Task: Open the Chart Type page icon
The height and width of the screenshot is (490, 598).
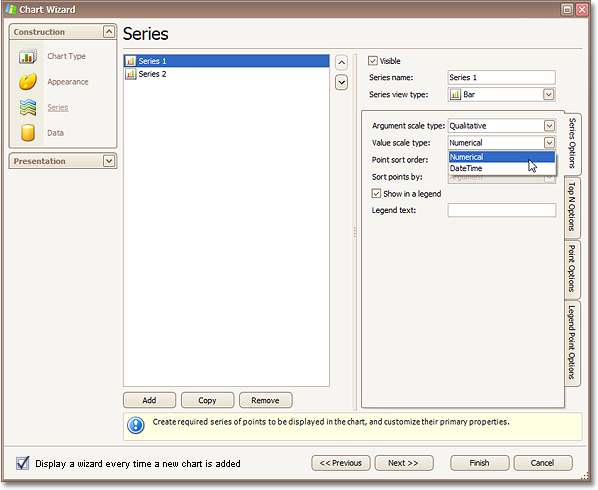Action: coord(27,56)
